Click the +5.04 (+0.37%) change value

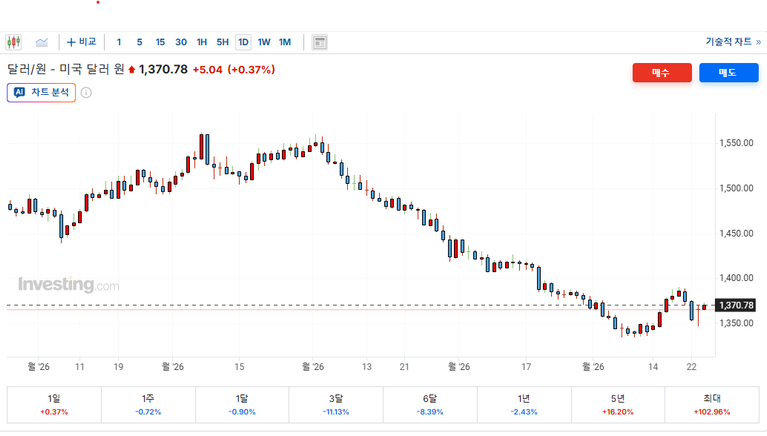tap(234, 69)
